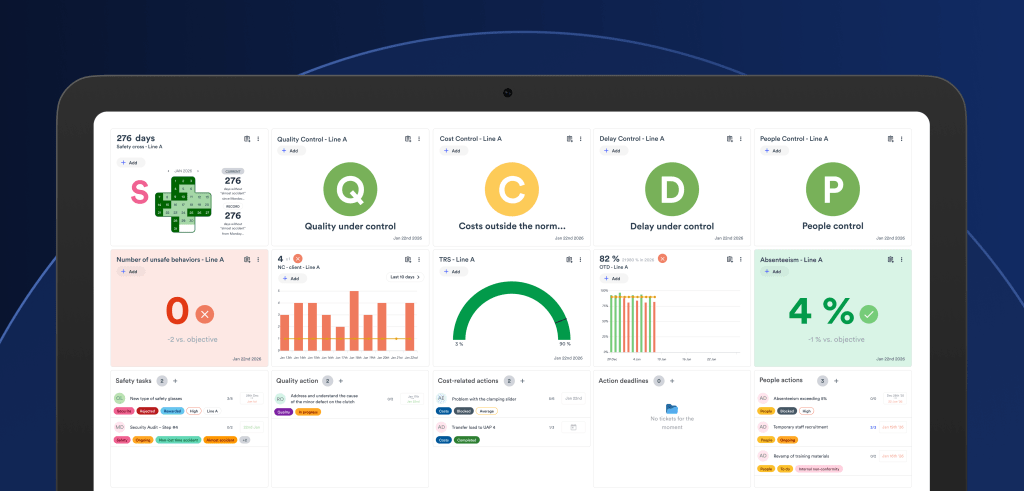Open Cost Control card three-dot menu

click(581, 139)
